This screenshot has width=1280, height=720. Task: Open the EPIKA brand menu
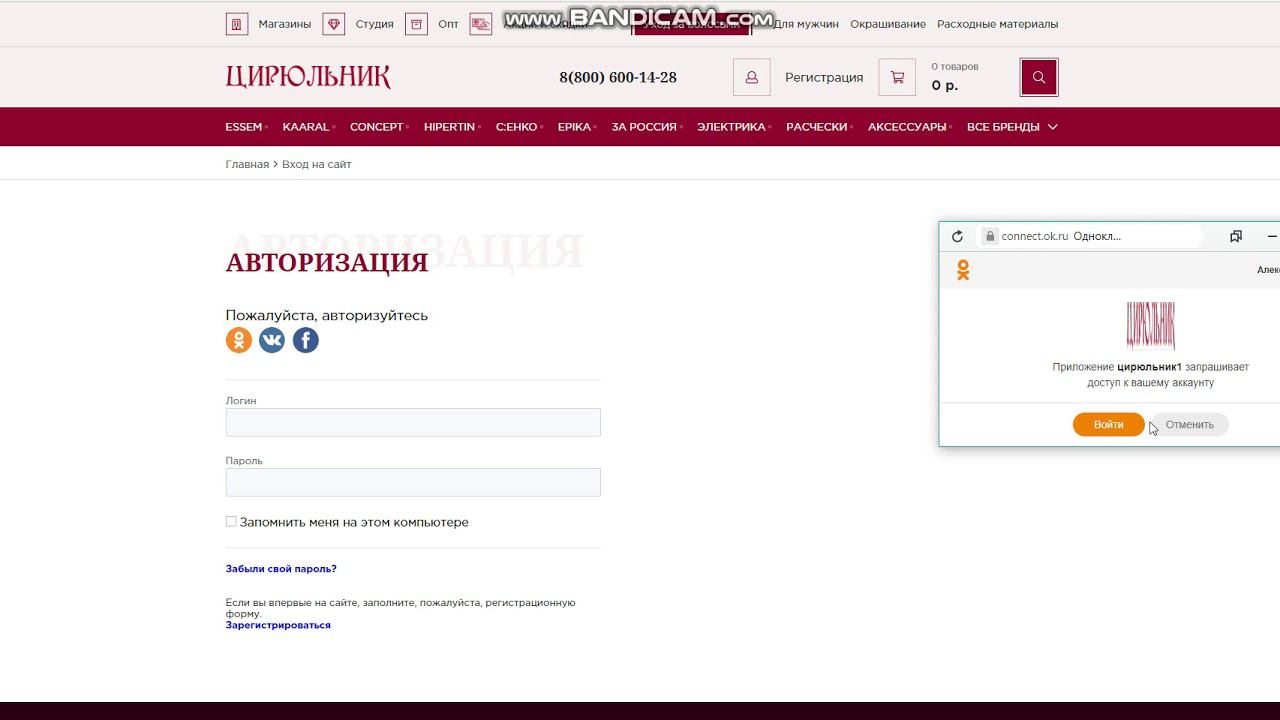tap(574, 127)
